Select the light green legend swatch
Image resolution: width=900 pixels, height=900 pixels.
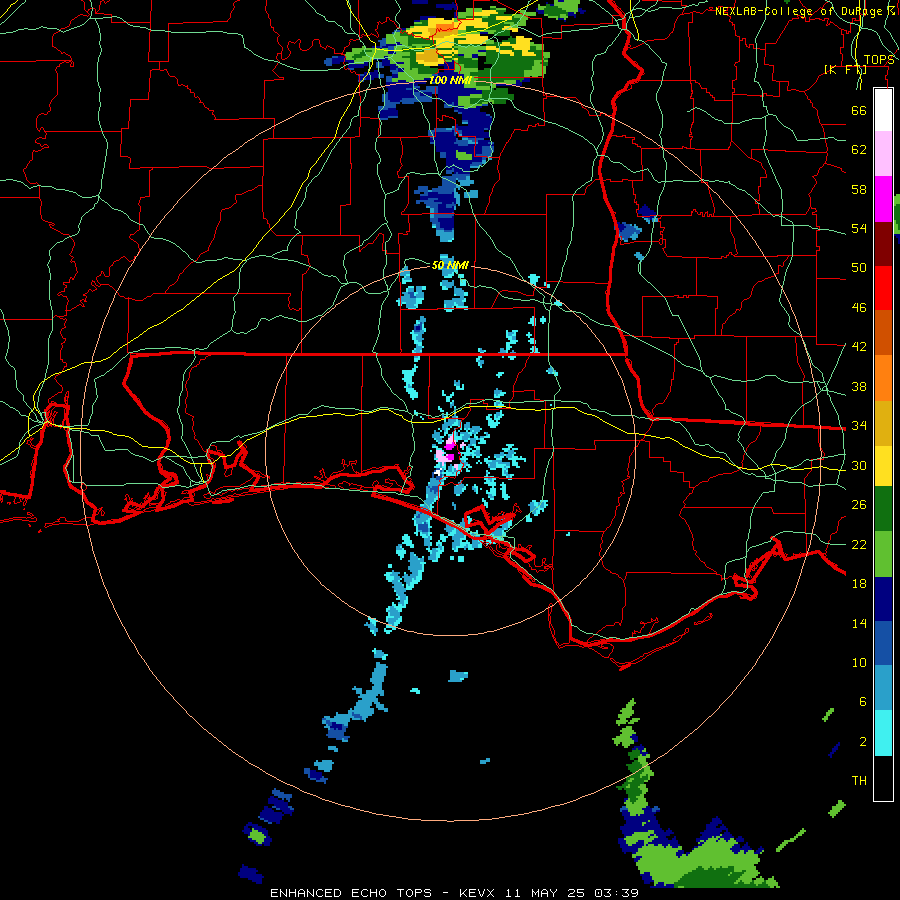coord(883,554)
